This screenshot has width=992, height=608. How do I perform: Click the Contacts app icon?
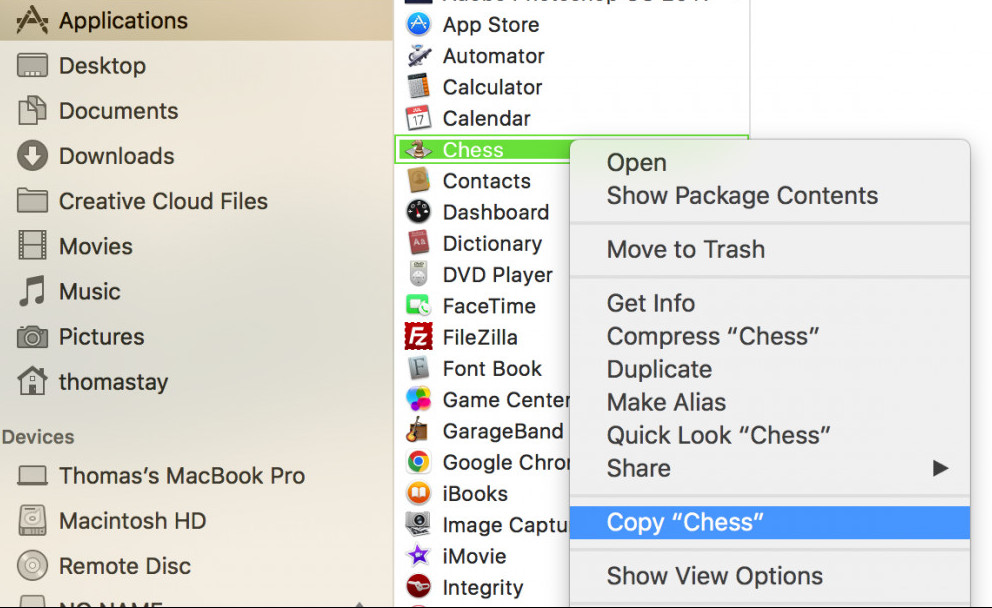418,180
